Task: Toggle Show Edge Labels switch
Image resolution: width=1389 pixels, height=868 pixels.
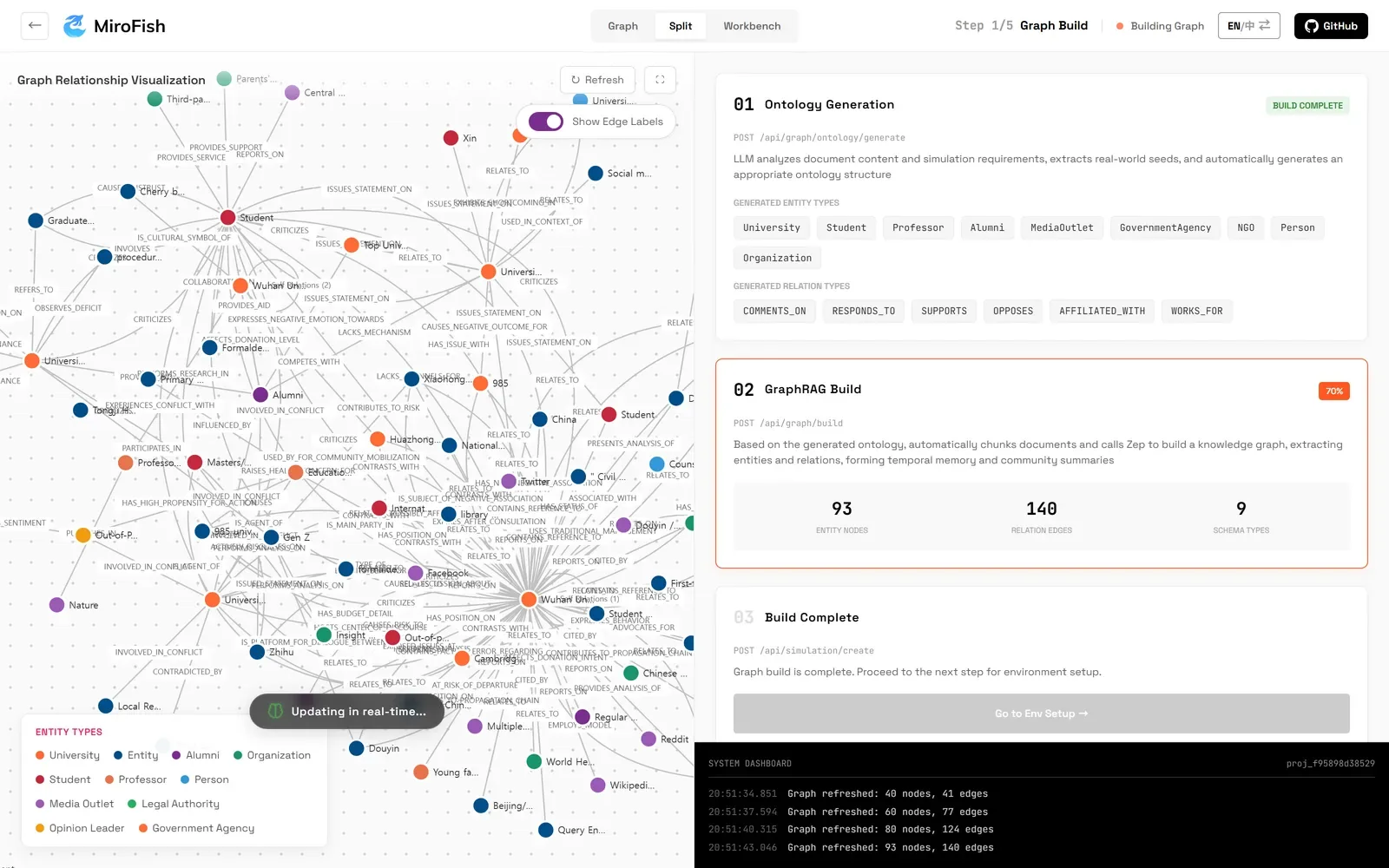Action: (x=546, y=122)
